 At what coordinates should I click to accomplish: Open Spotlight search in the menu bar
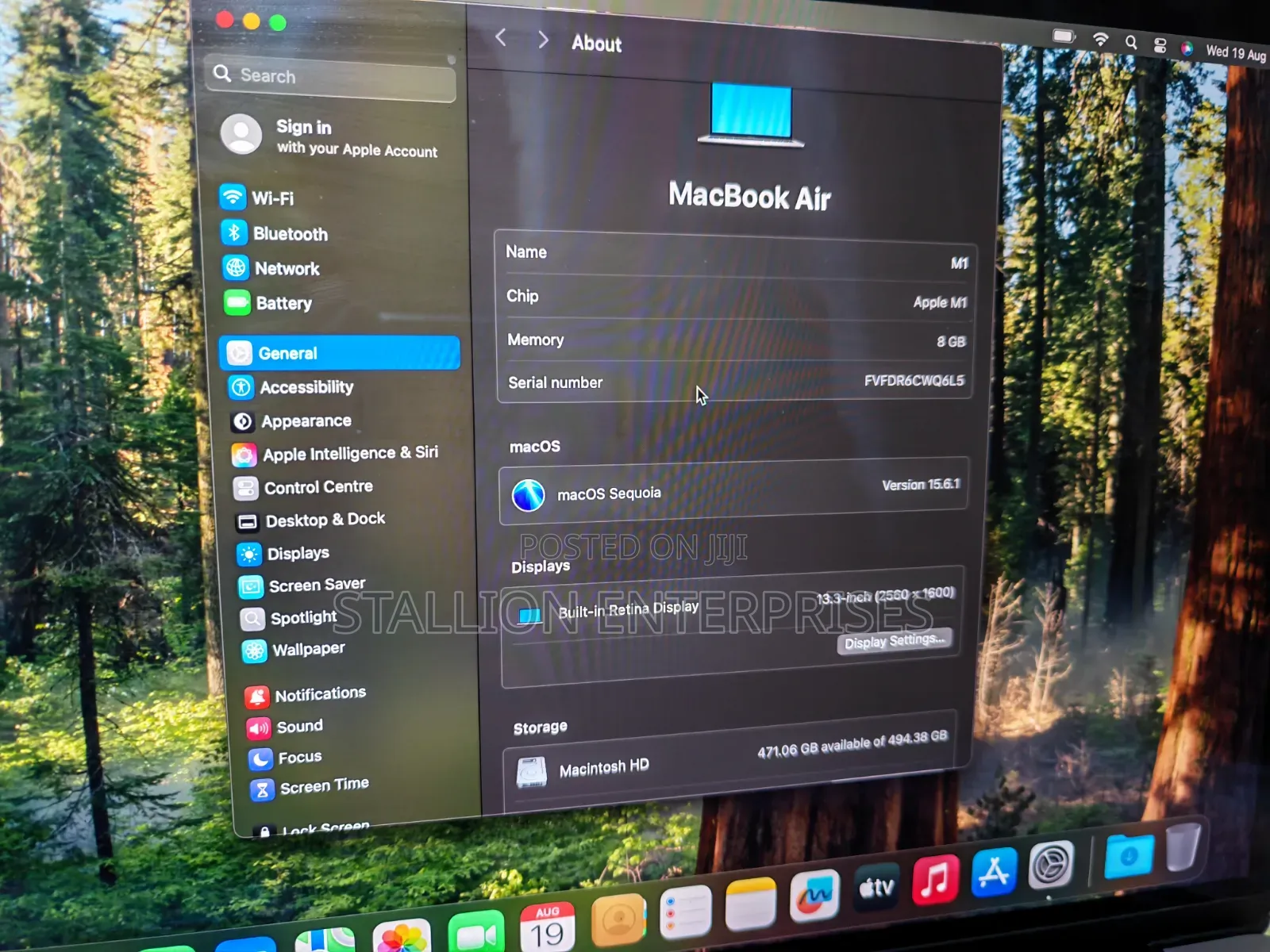1131,42
